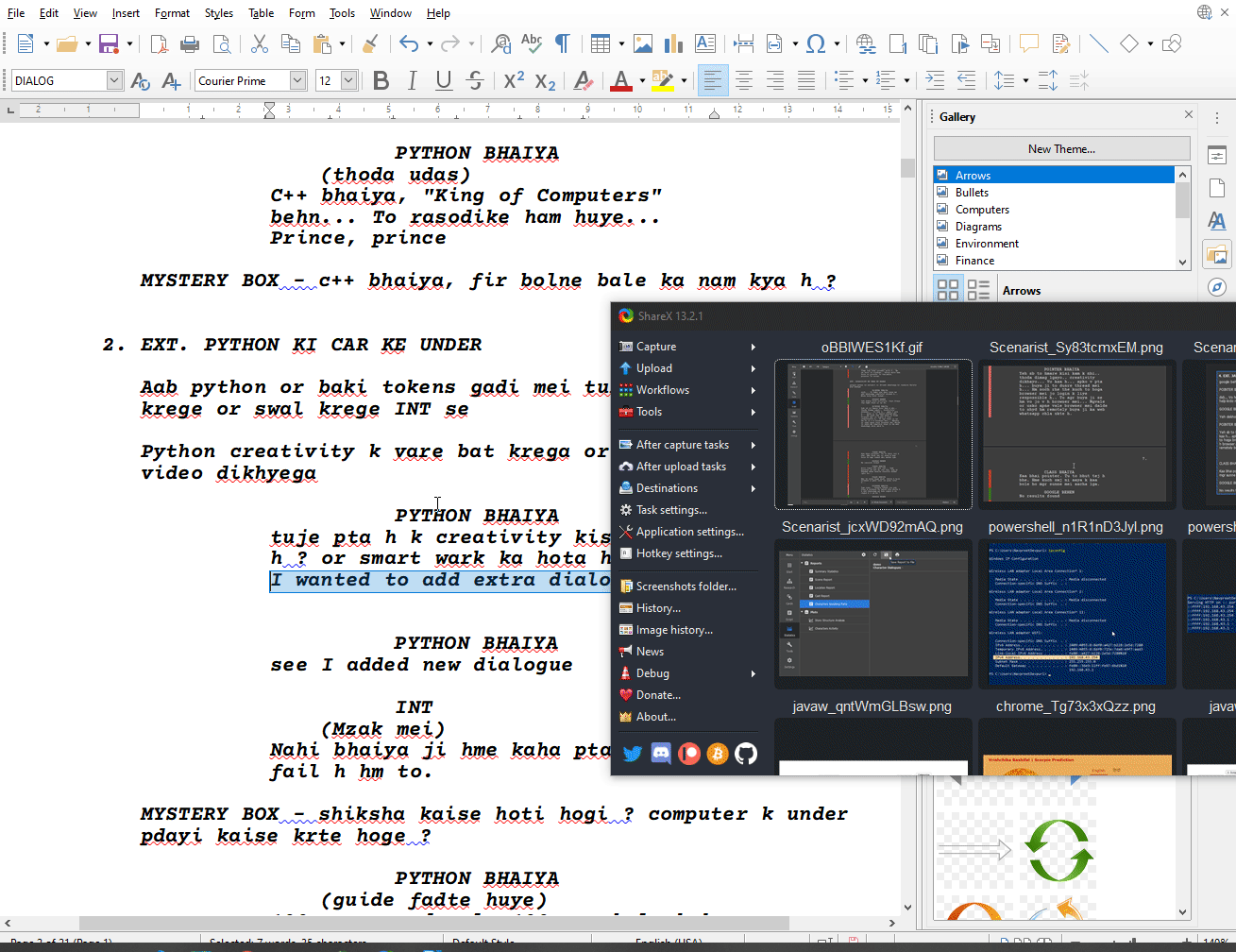Open the highlighting color dropdown arrow
The image size is (1236, 952).
[x=684, y=81]
